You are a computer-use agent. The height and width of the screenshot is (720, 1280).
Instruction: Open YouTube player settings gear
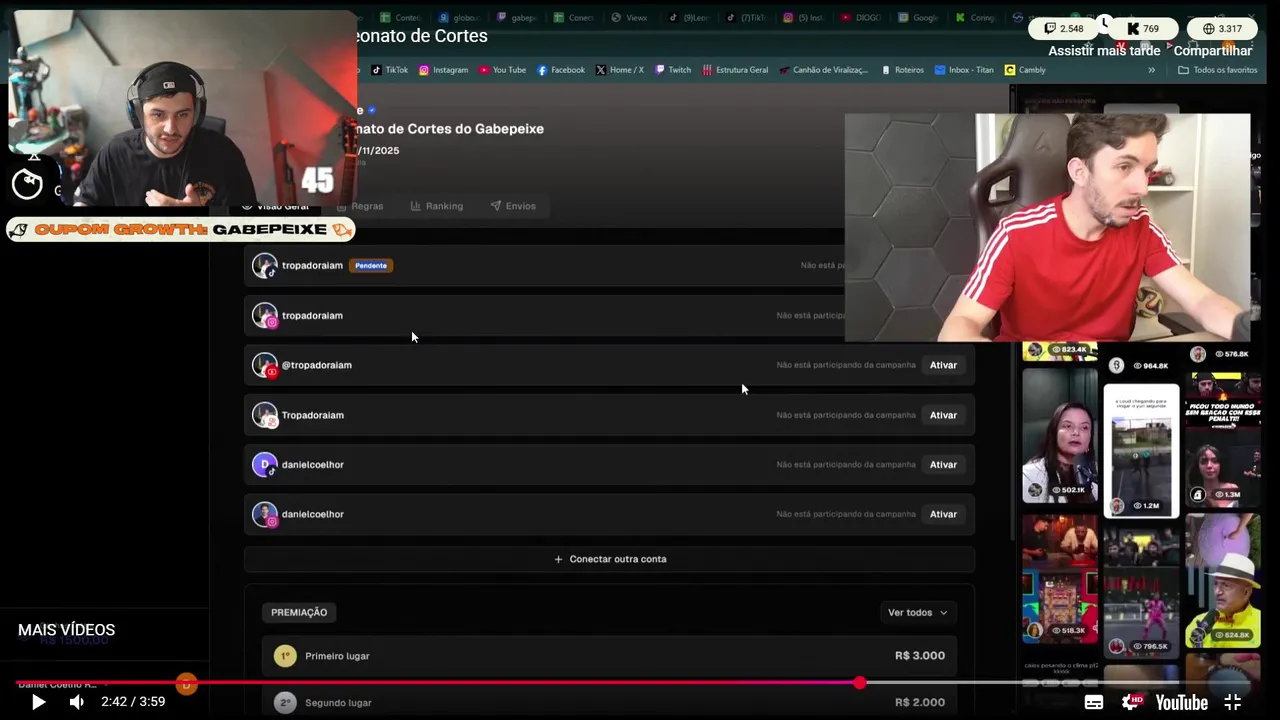[x=1132, y=702]
